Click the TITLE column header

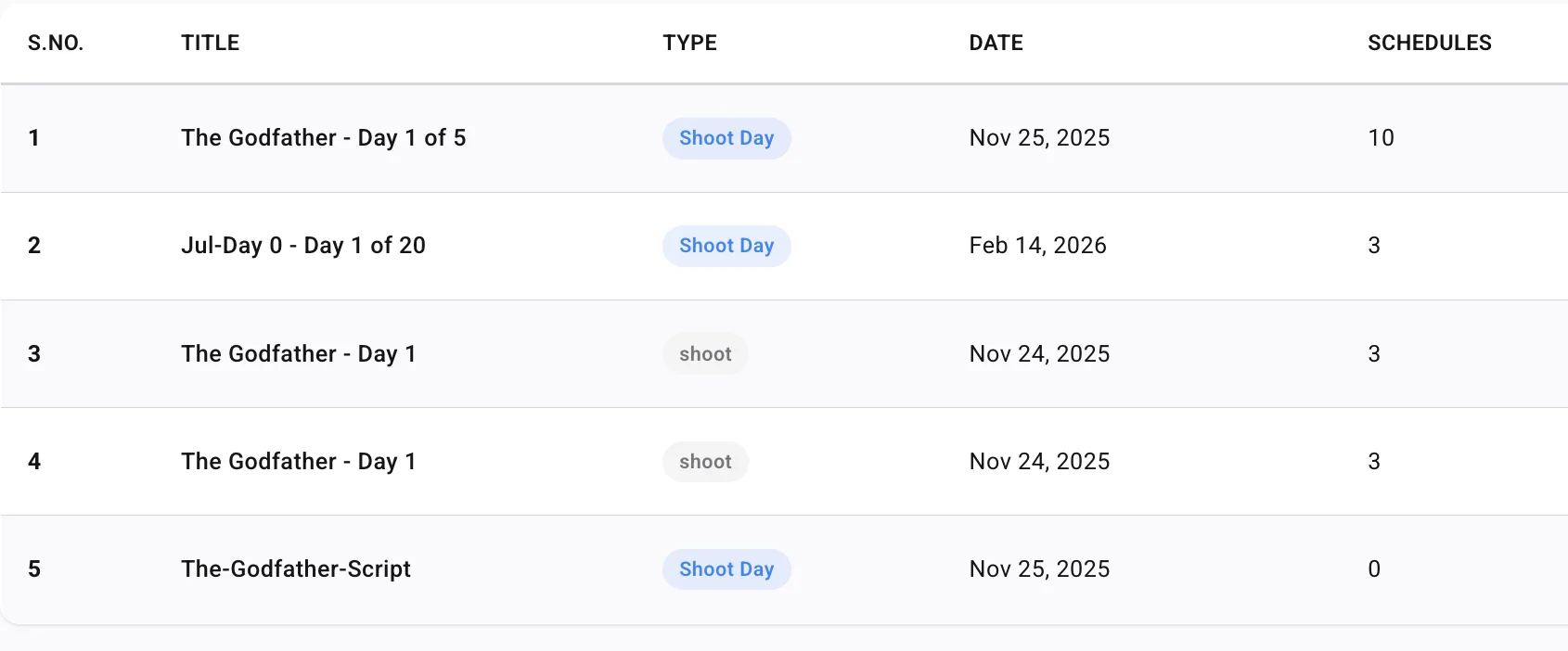pos(211,43)
